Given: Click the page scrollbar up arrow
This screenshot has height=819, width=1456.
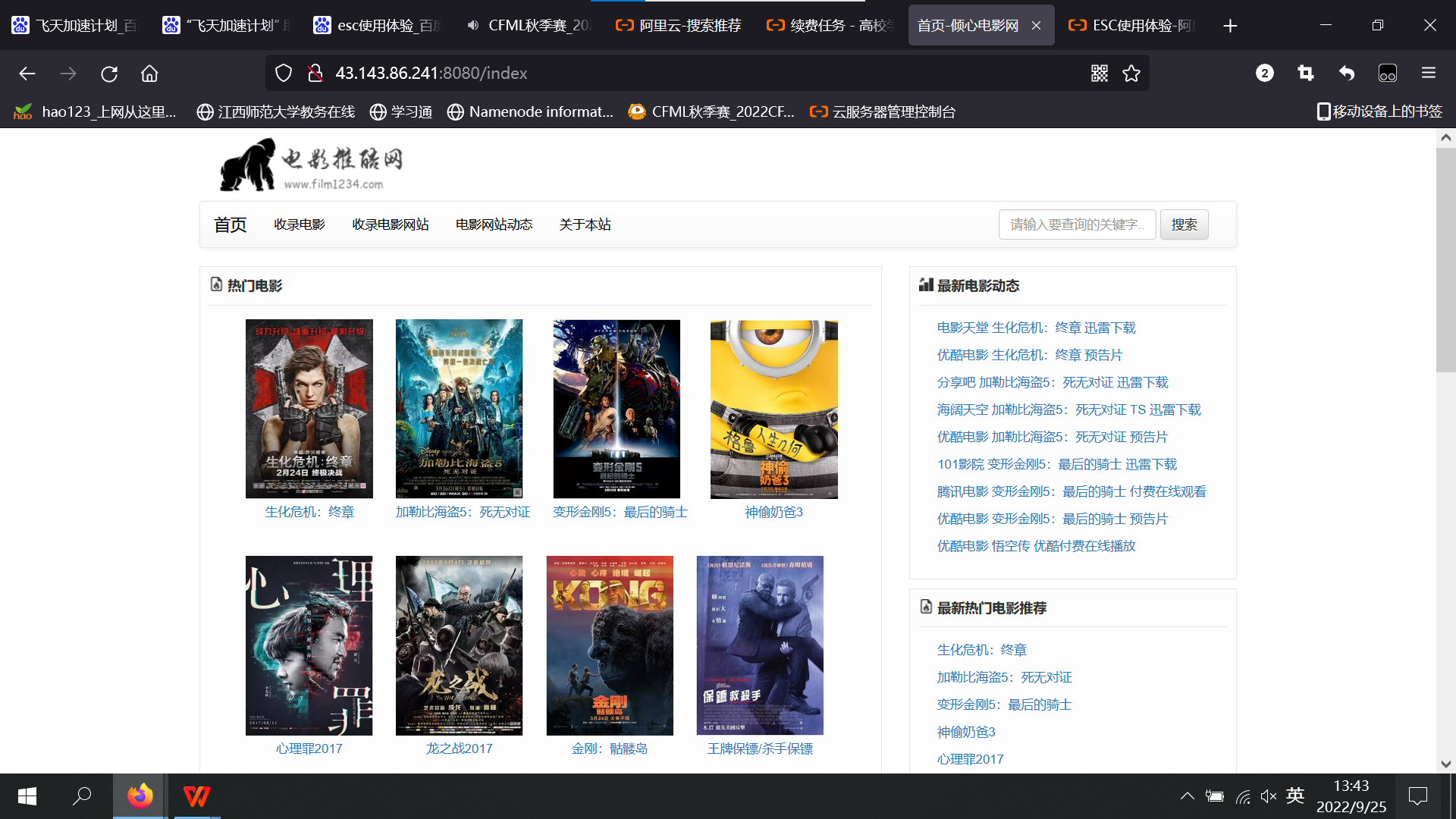Looking at the screenshot, I should click(x=1445, y=137).
